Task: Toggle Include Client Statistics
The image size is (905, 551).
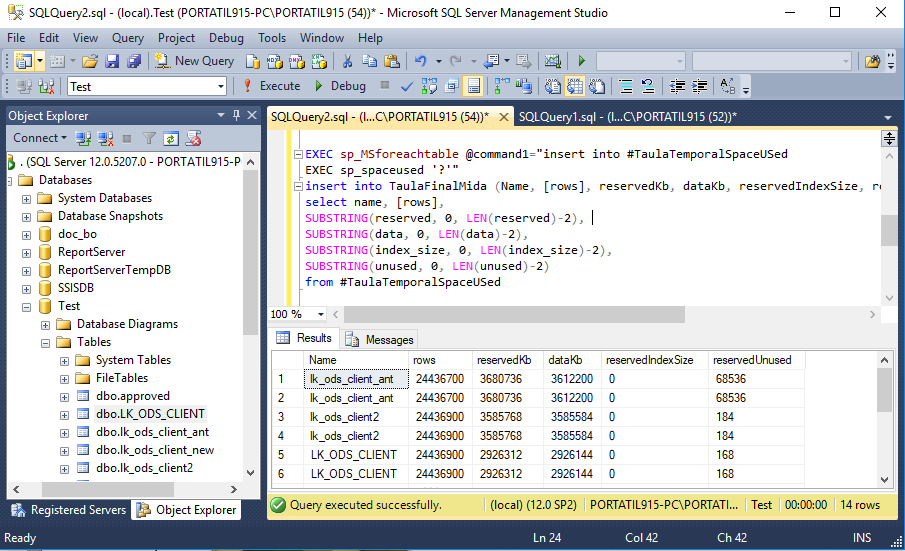Action: tap(523, 87)
